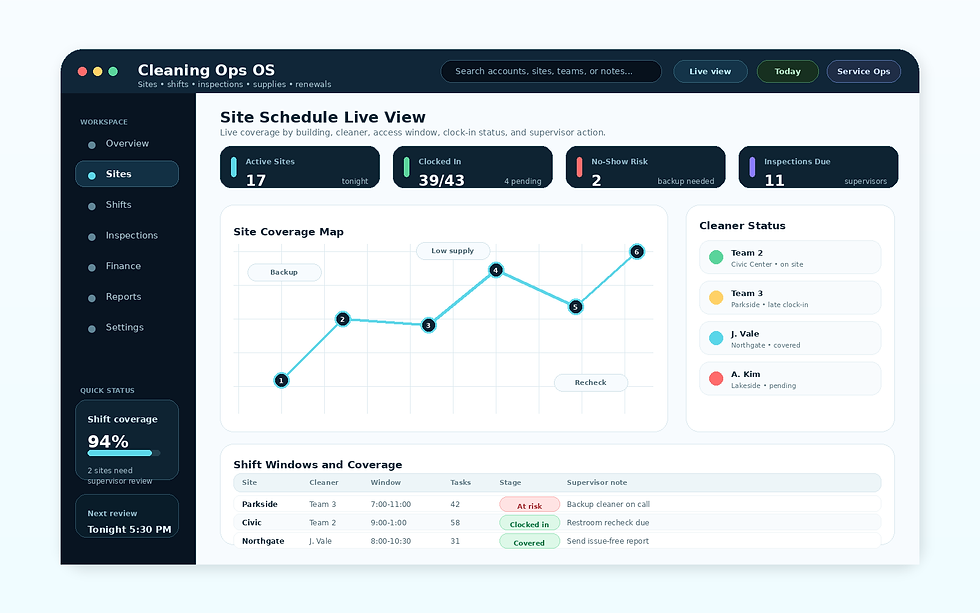
Task: Click the 9:00-1:00 window cell
Action: tap(389, 522)
